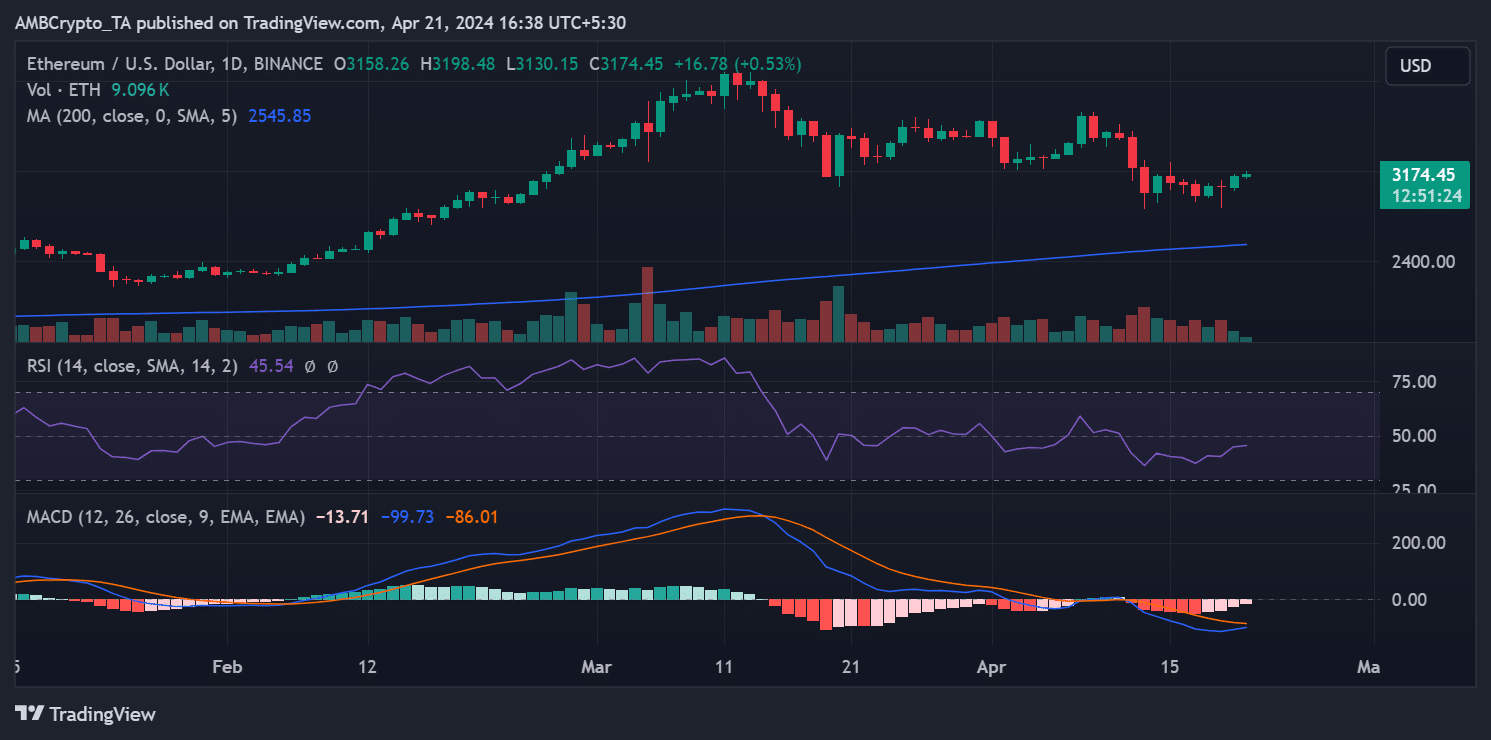The image size is (1491, 740).
Task: Select the MACD (12, 26, close, 9, EMA, EMA) legend
Action: (167, 517)
